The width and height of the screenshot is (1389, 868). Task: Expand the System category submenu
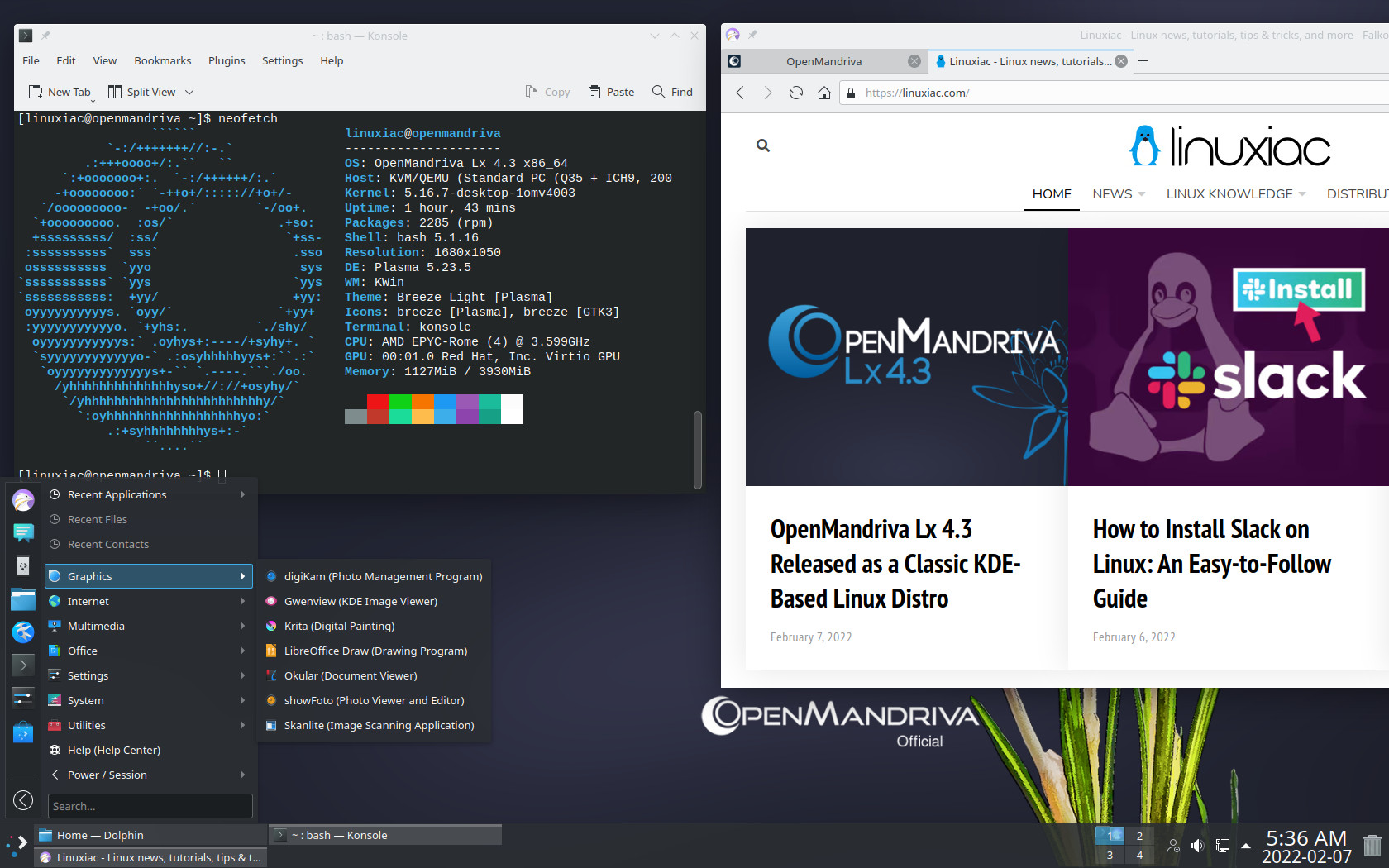tap(149, 700)
